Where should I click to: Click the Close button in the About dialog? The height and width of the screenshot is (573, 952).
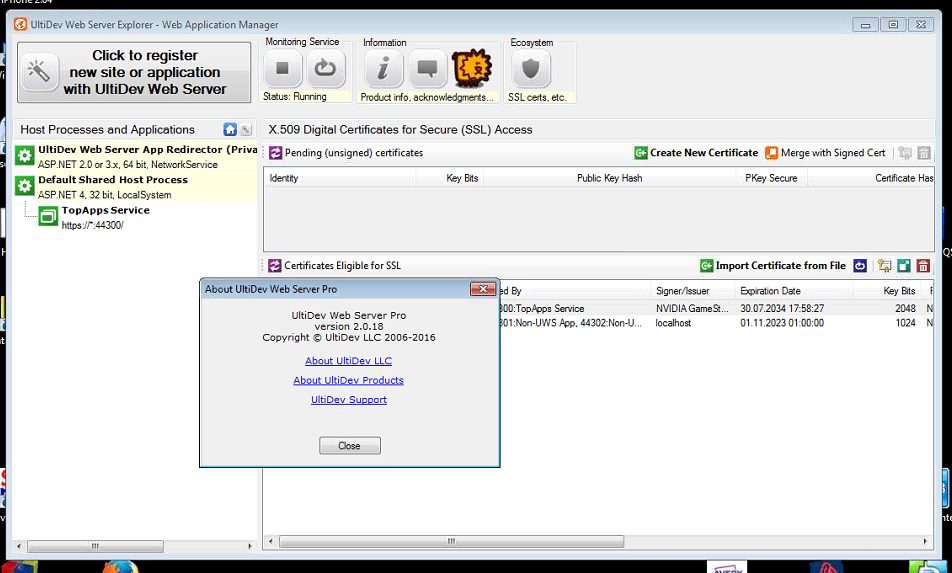click(350, 446)
